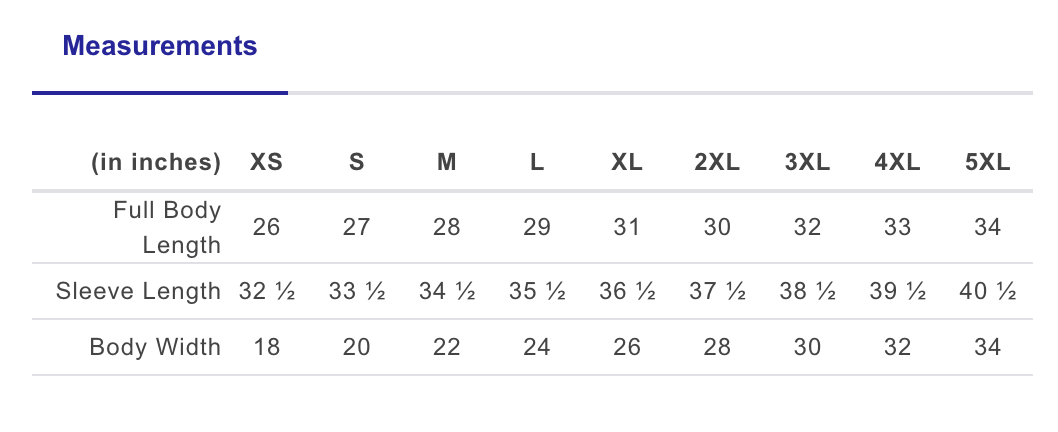1058x432 pixels.
Task: Select the Body Width row label
Action: click(x=155, y=348)
